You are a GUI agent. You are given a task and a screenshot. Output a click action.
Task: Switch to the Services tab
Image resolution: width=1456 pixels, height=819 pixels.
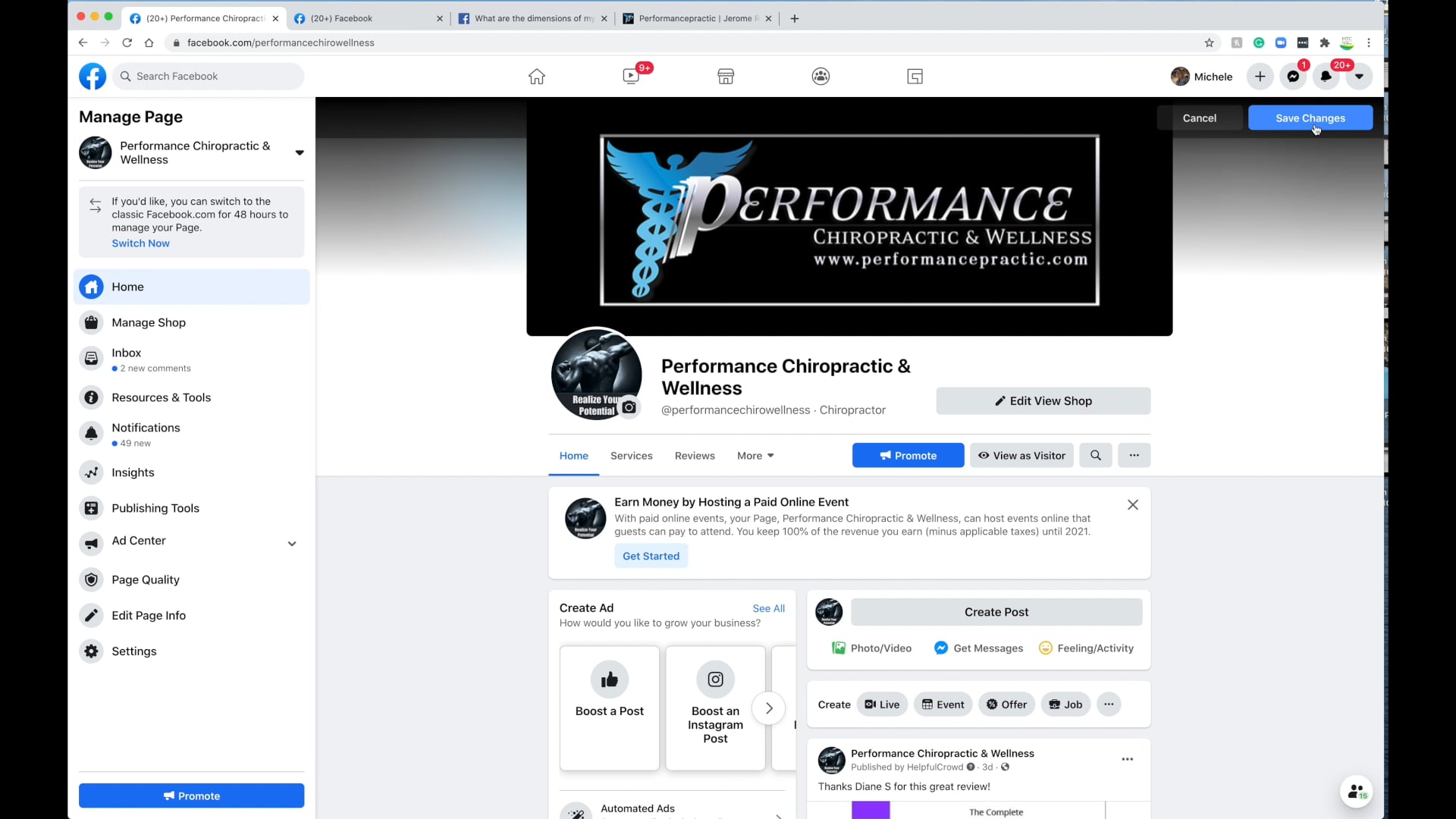(x=632, y=455)
